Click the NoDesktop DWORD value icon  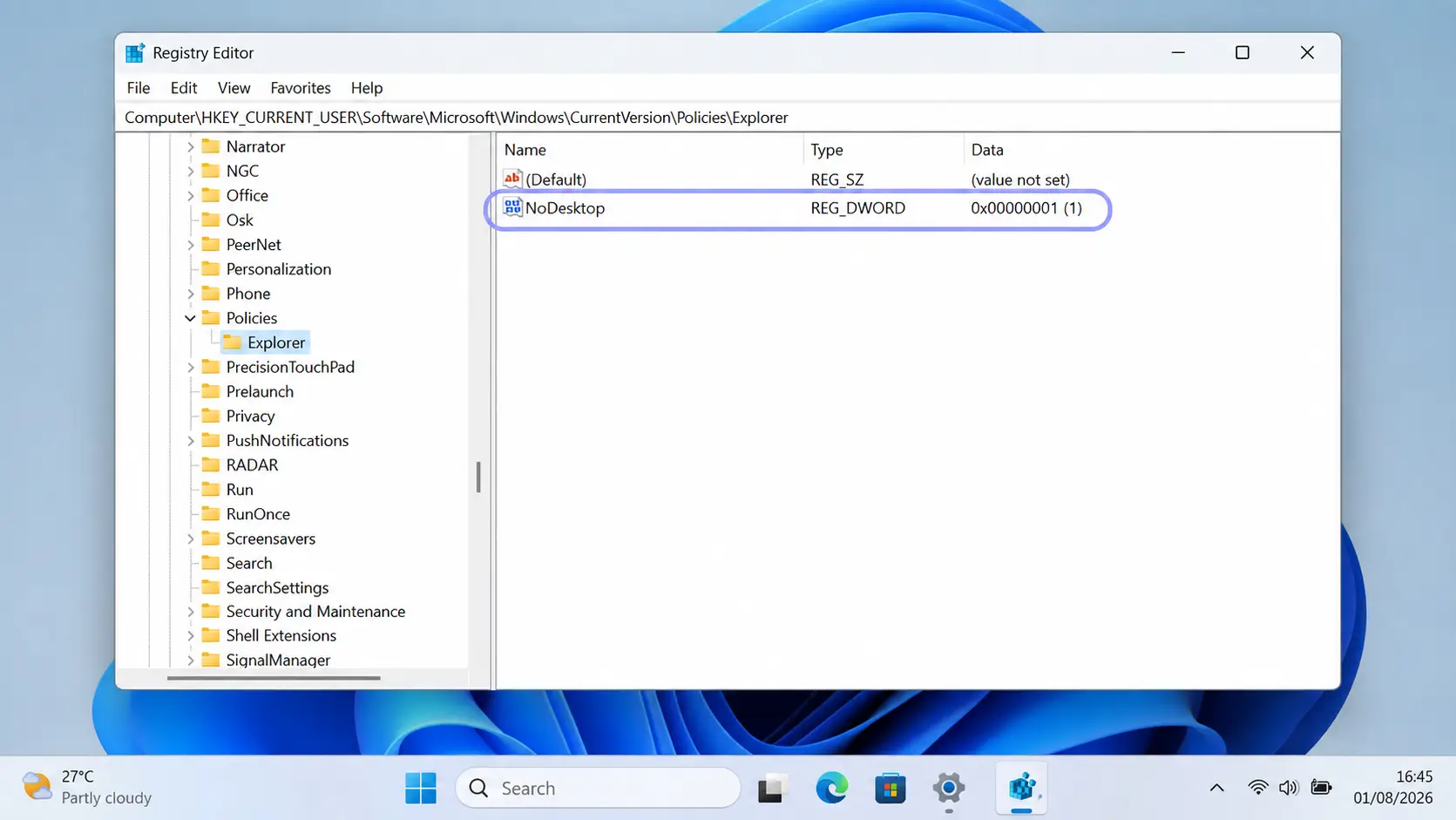(x=512, y=207)
